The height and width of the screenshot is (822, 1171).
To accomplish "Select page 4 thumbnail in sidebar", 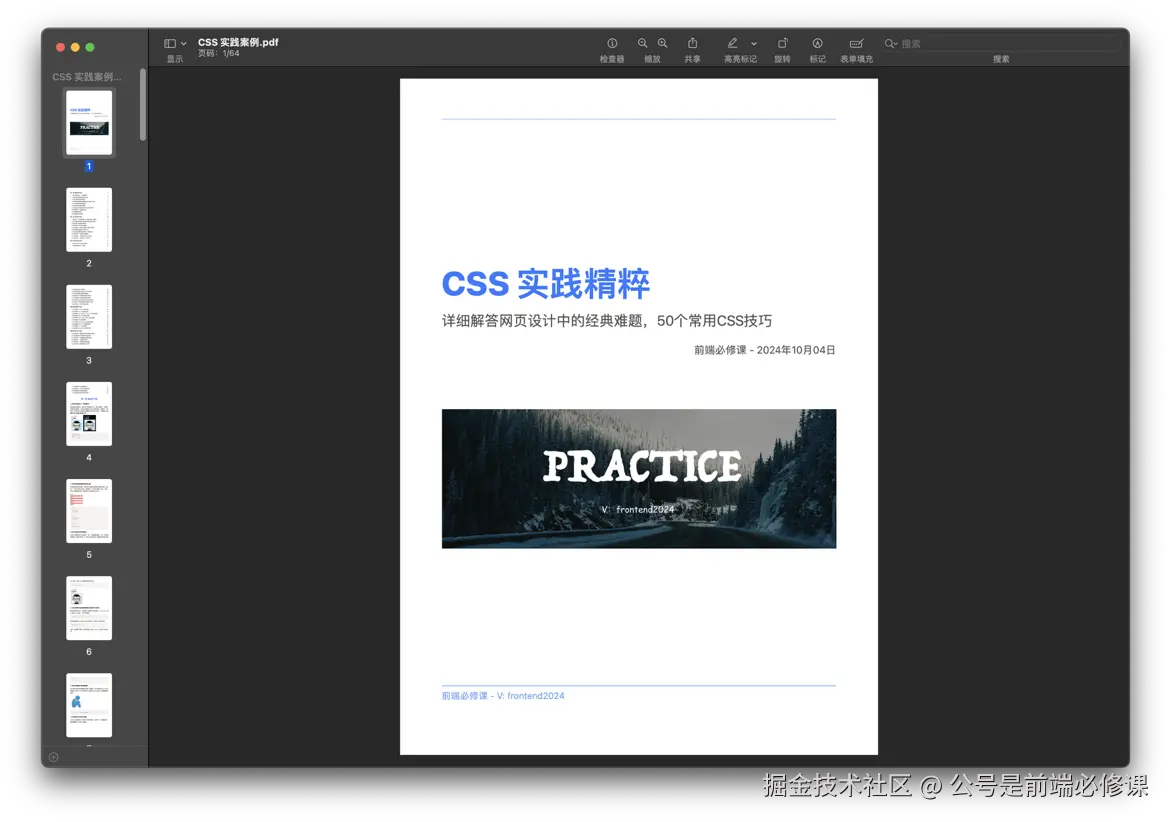I will pos(88,413).
